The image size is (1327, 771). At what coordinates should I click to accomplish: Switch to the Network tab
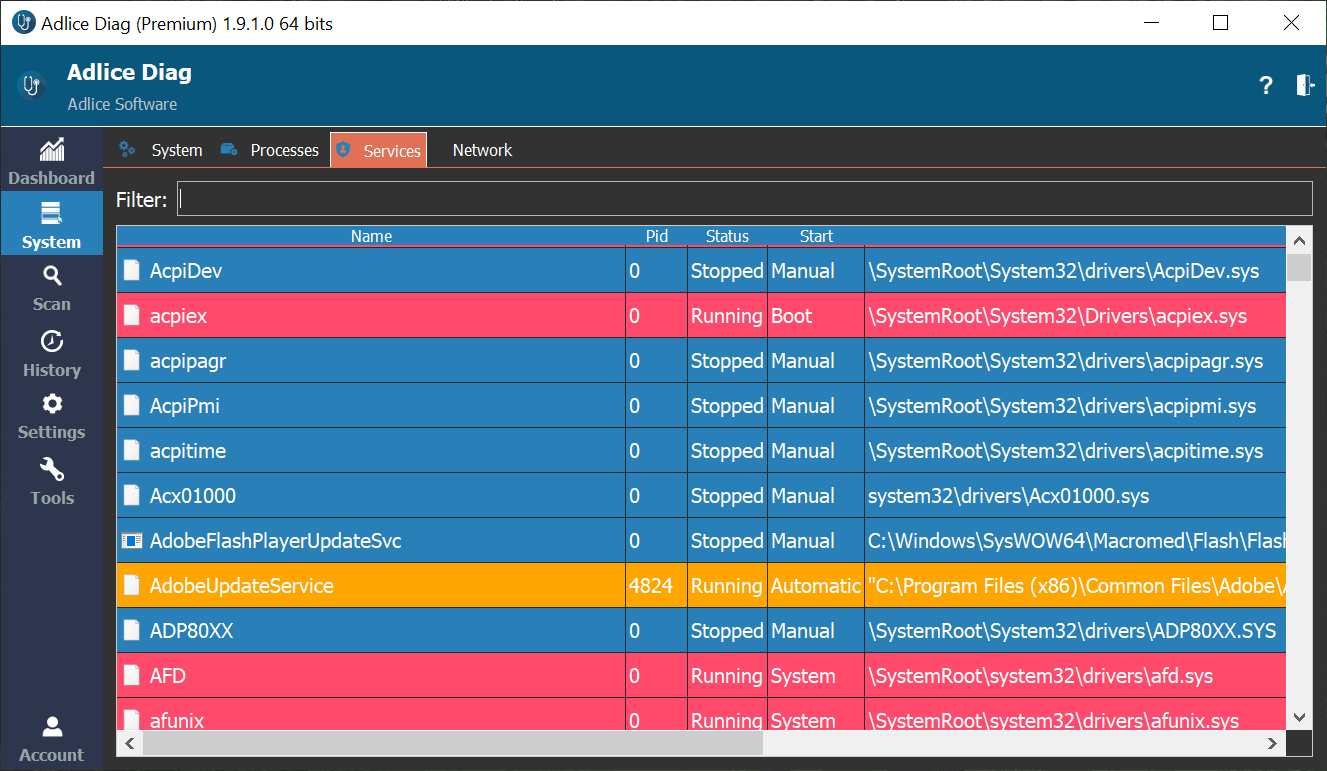482,150
